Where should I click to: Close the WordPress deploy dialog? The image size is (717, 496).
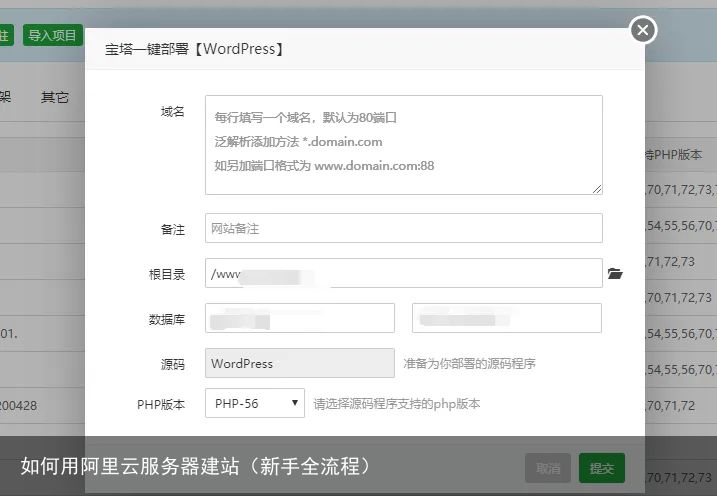pyautogui.click(x=643, y=30)
